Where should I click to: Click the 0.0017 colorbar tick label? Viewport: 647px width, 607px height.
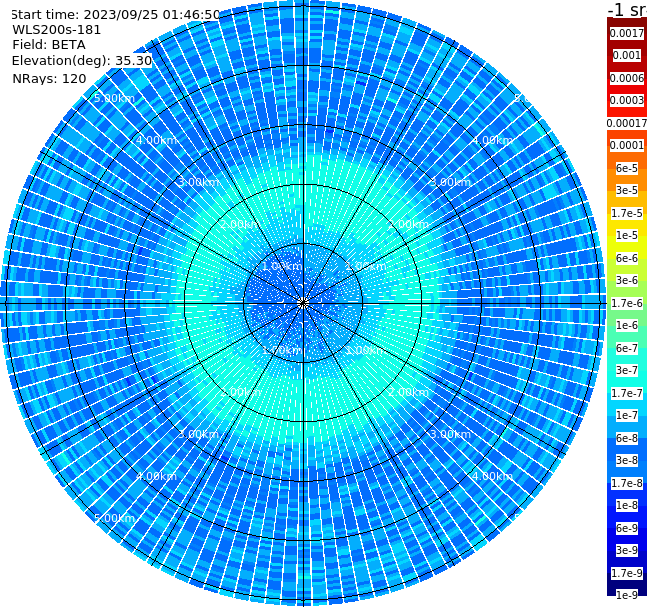point(627,33)
